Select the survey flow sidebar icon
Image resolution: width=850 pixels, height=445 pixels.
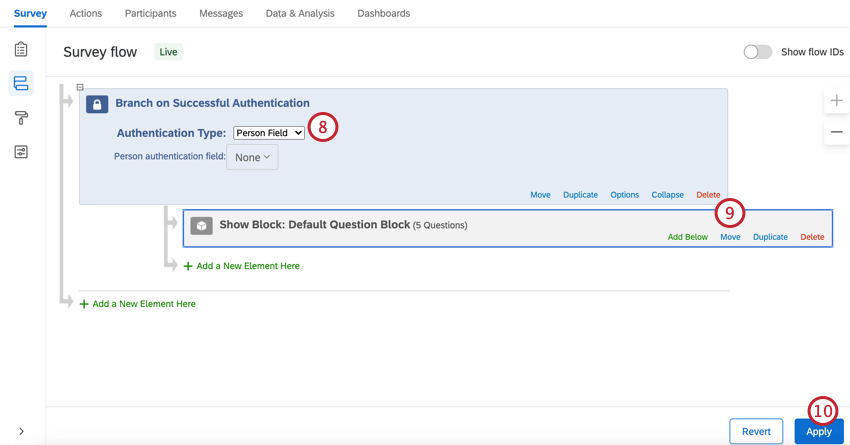21,83
